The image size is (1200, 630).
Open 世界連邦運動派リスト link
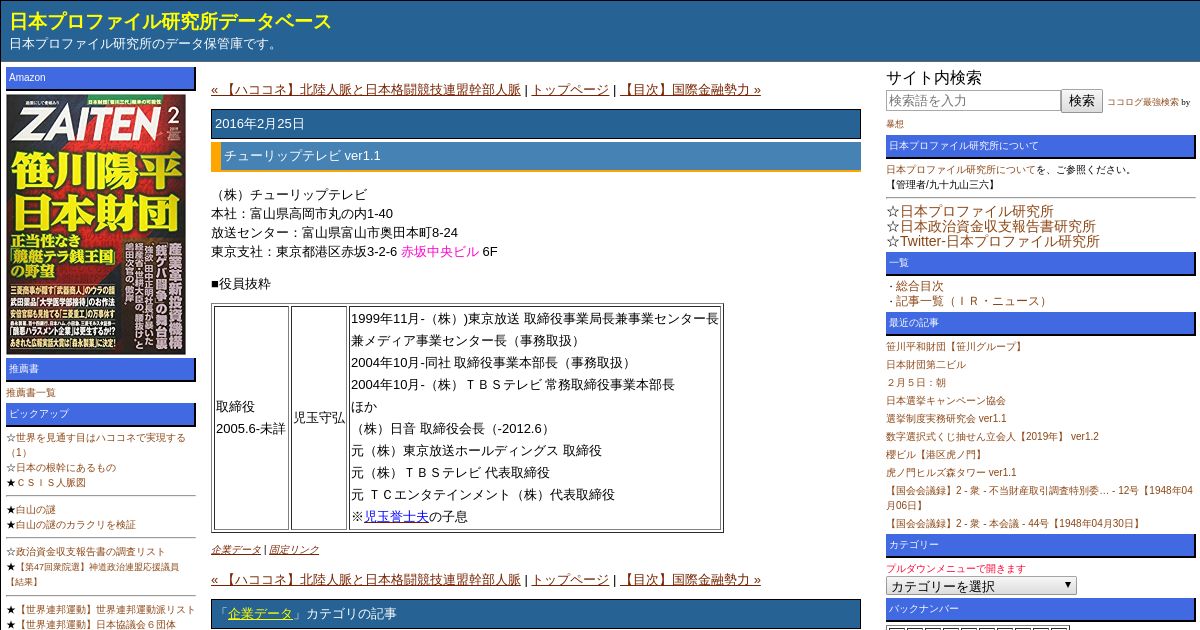pyautogui.click(x=106, y=610)
